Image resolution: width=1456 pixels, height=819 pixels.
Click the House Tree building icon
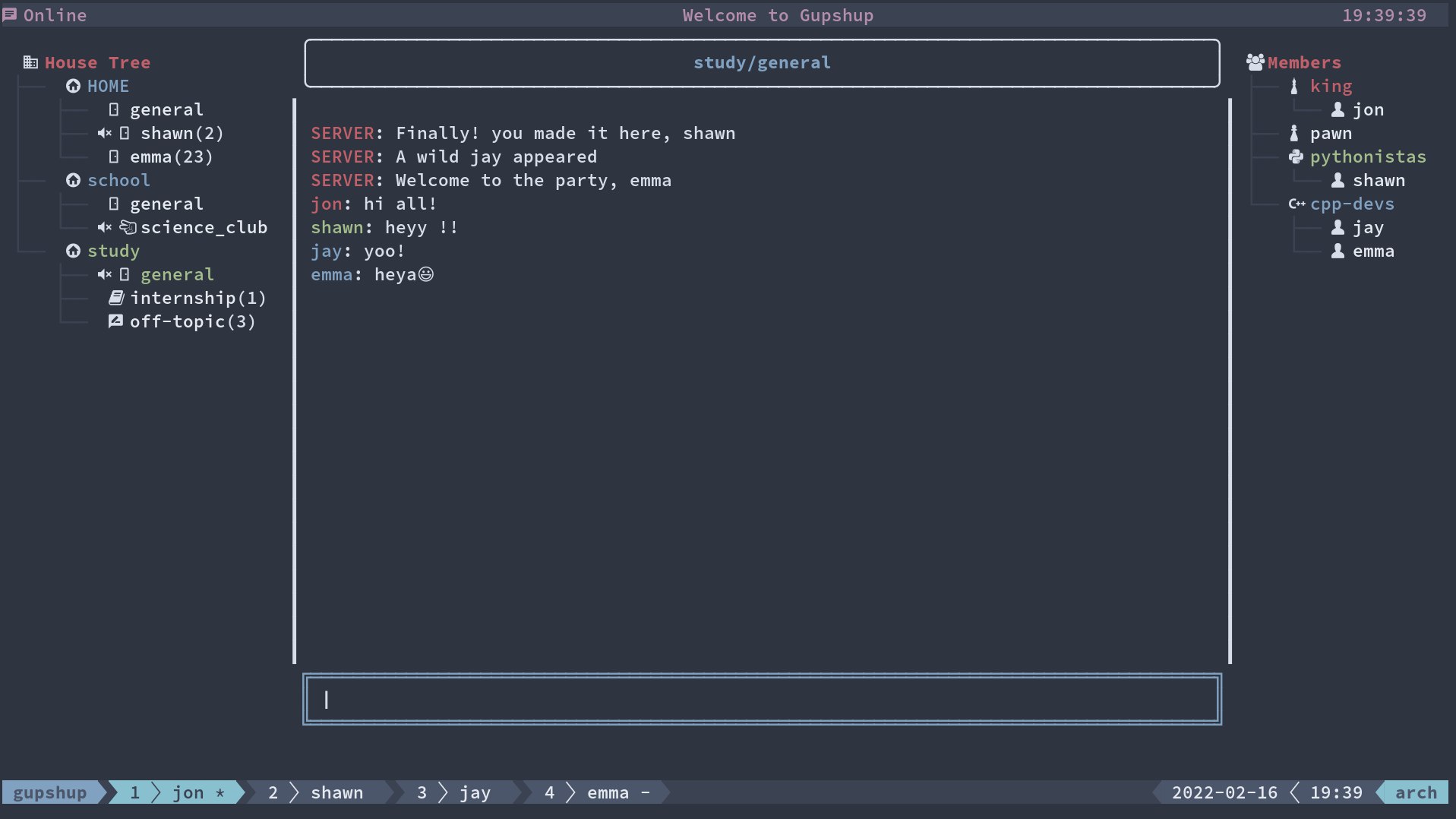tap(30, 62)
